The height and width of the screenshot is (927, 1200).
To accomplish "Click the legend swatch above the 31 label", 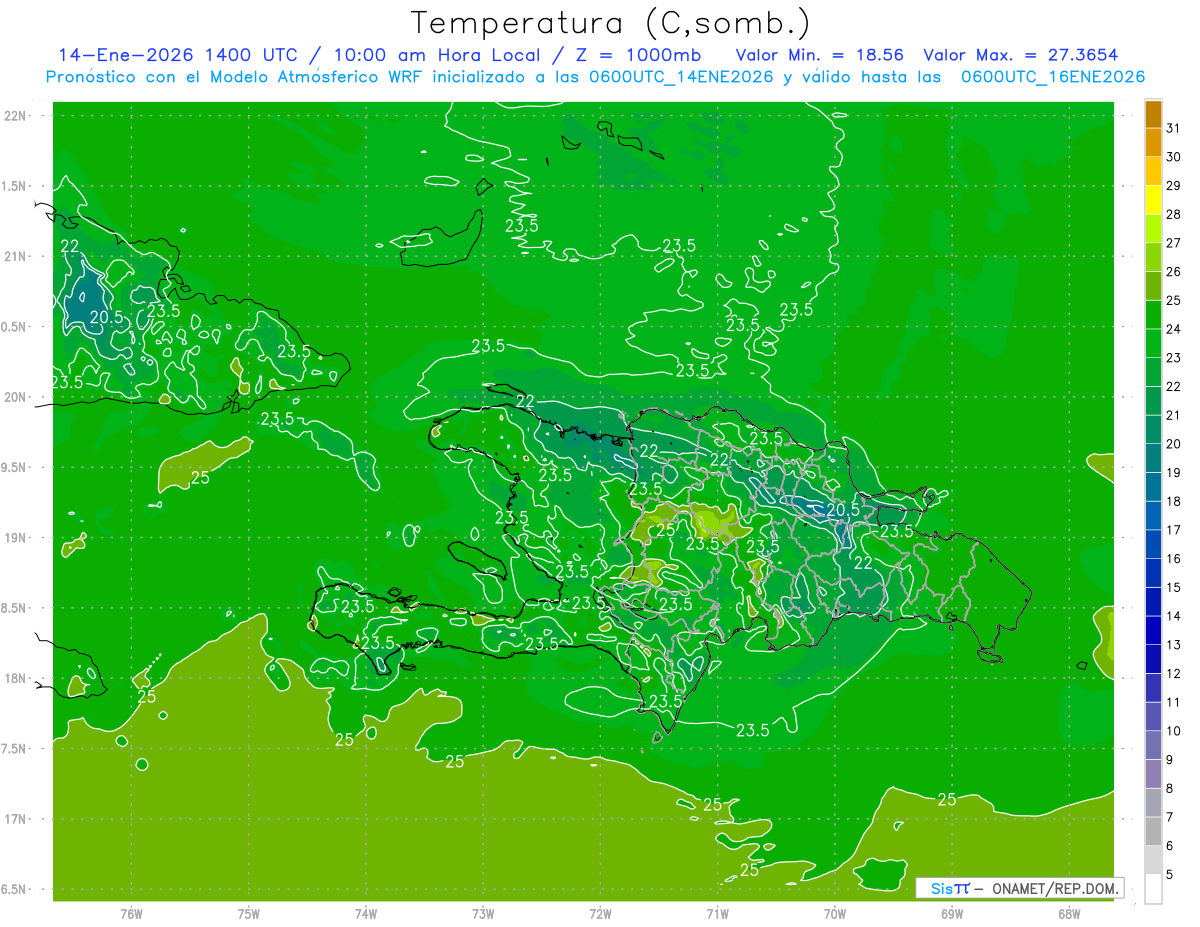I will pyautogui.click(x=1153, y=114).
